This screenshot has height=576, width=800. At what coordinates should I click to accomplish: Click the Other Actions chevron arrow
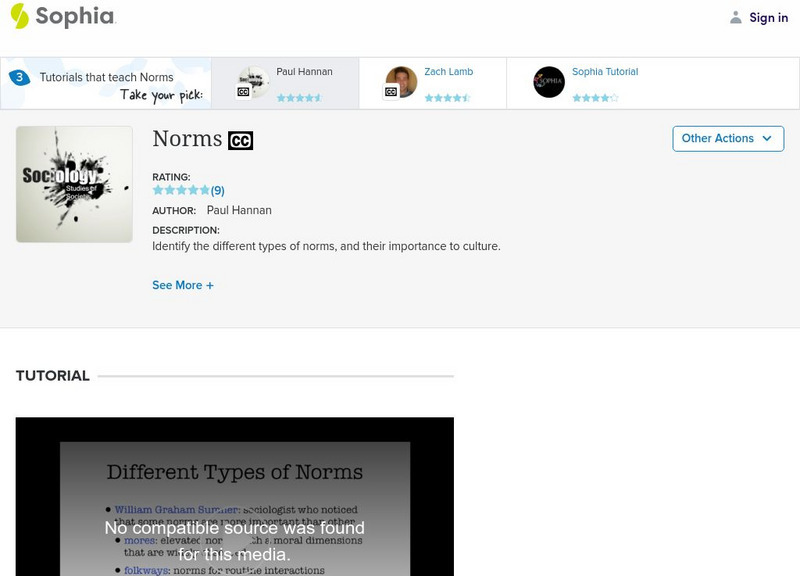[x=767, y=139]
